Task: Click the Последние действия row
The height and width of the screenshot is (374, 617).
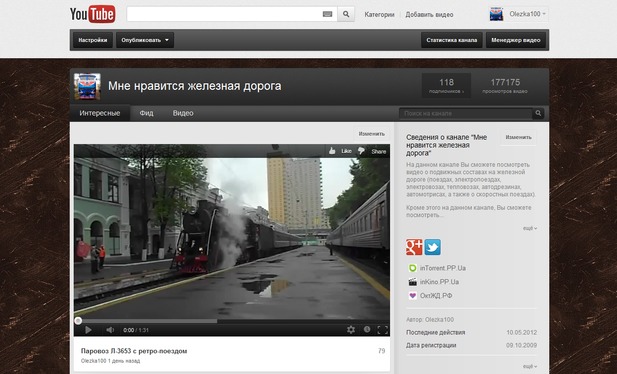Action: click(471, 332)
